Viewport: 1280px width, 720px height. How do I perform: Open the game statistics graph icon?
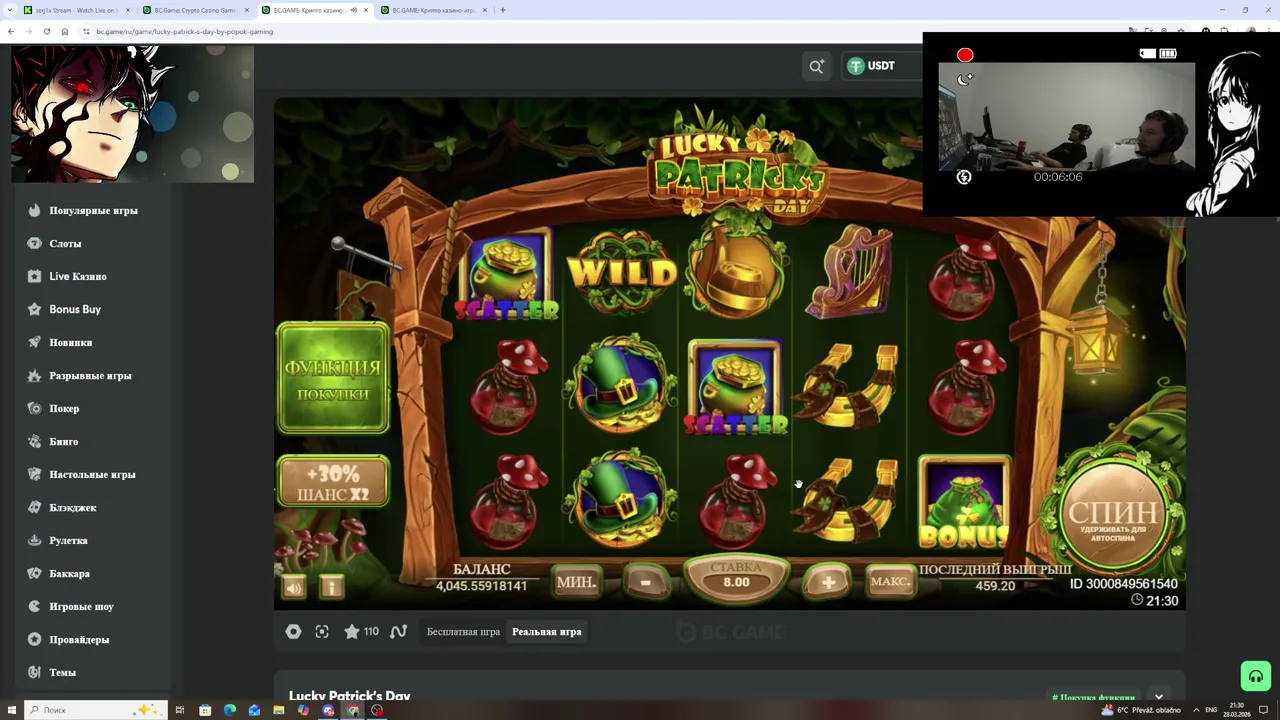(x=398, y=631)
